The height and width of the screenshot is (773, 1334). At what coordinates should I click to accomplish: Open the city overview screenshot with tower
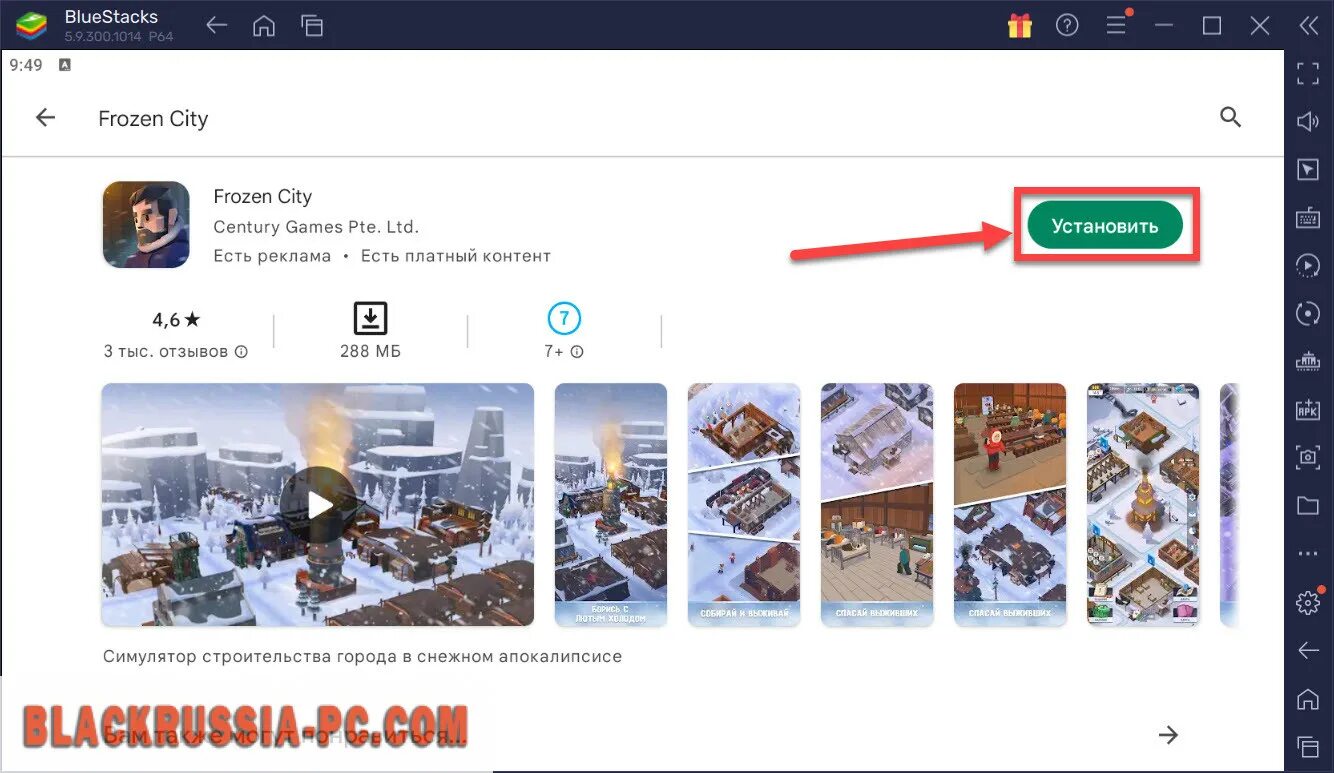pos(1143,505)
